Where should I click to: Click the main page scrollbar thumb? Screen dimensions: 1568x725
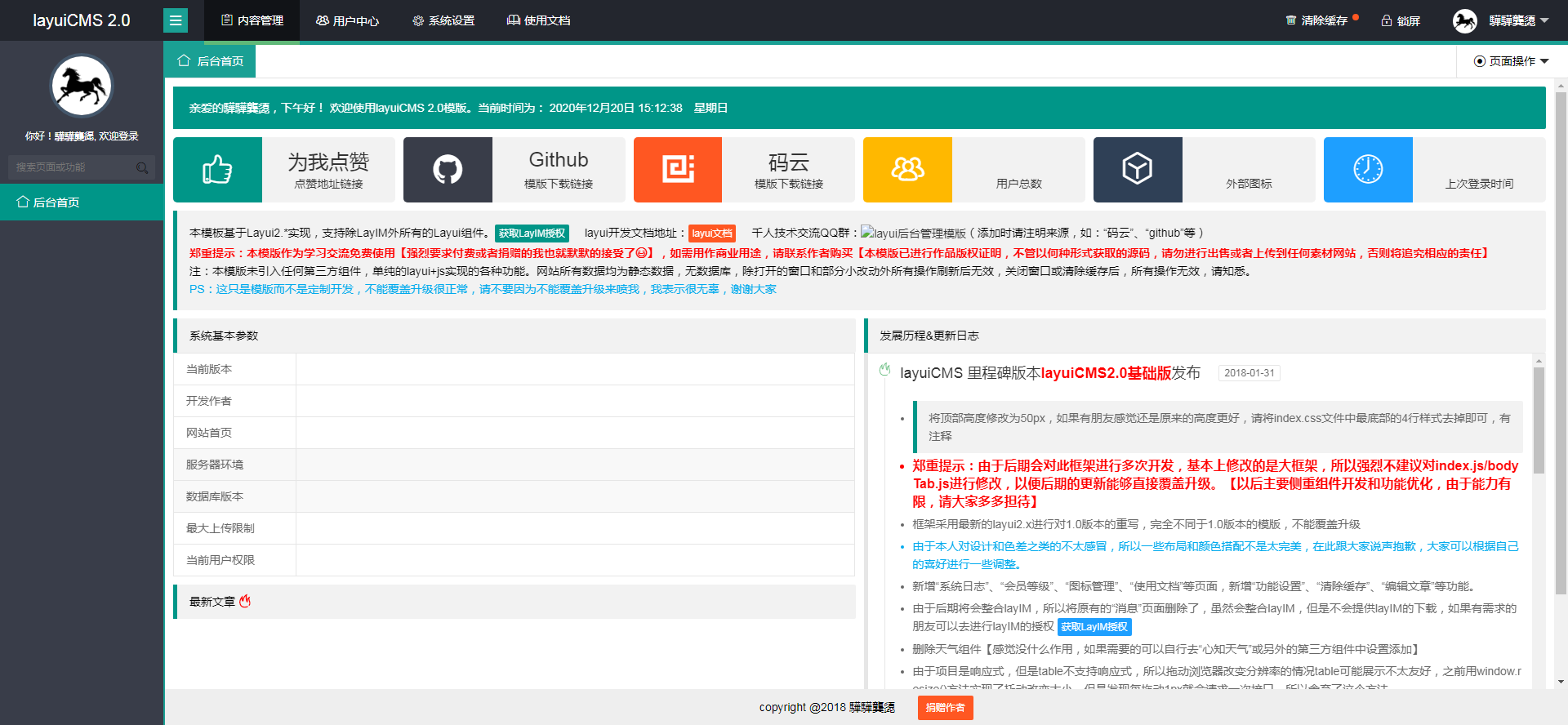coord(1561,342)
